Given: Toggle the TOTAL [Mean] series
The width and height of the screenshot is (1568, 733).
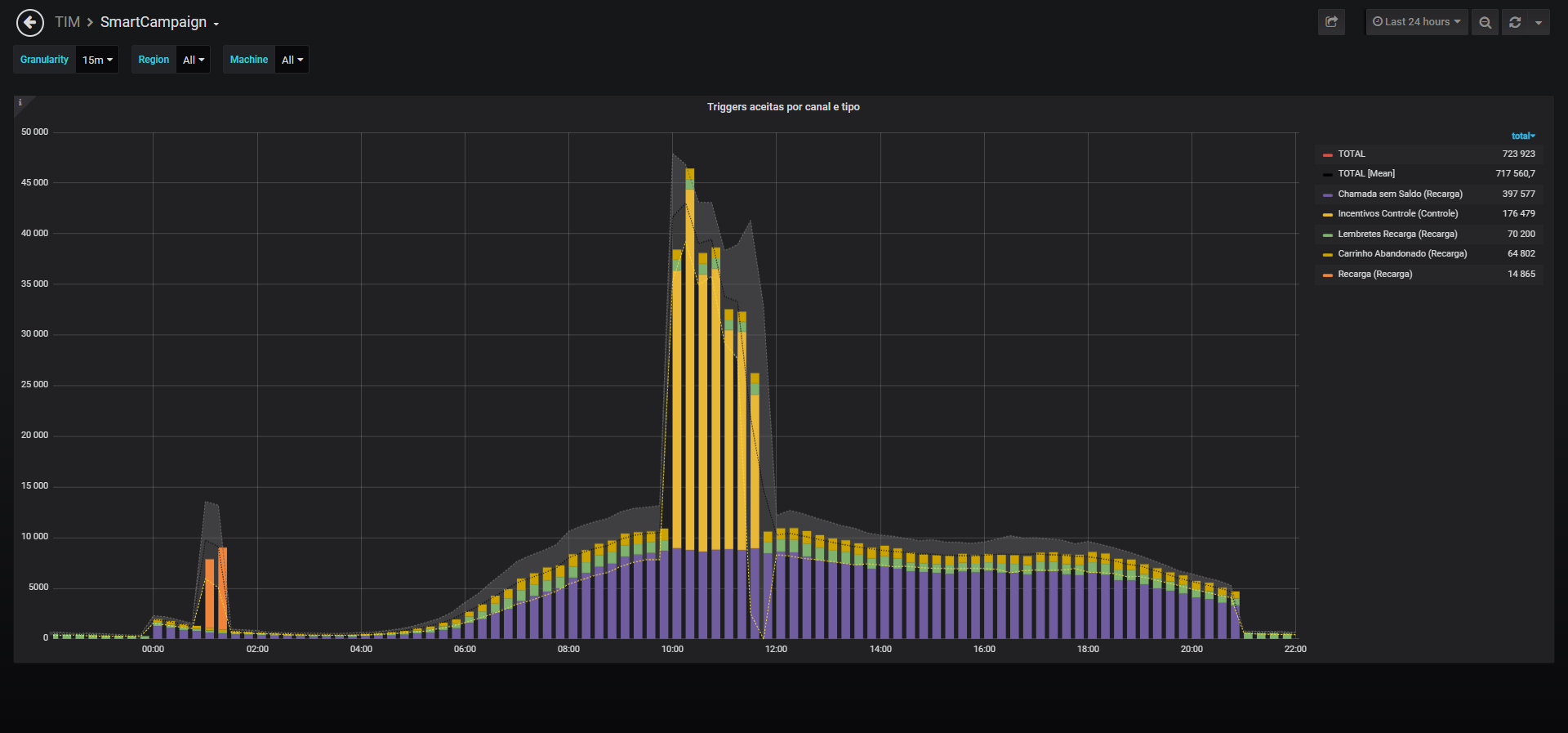Looking at the screenshot, I should [1366, 173].
